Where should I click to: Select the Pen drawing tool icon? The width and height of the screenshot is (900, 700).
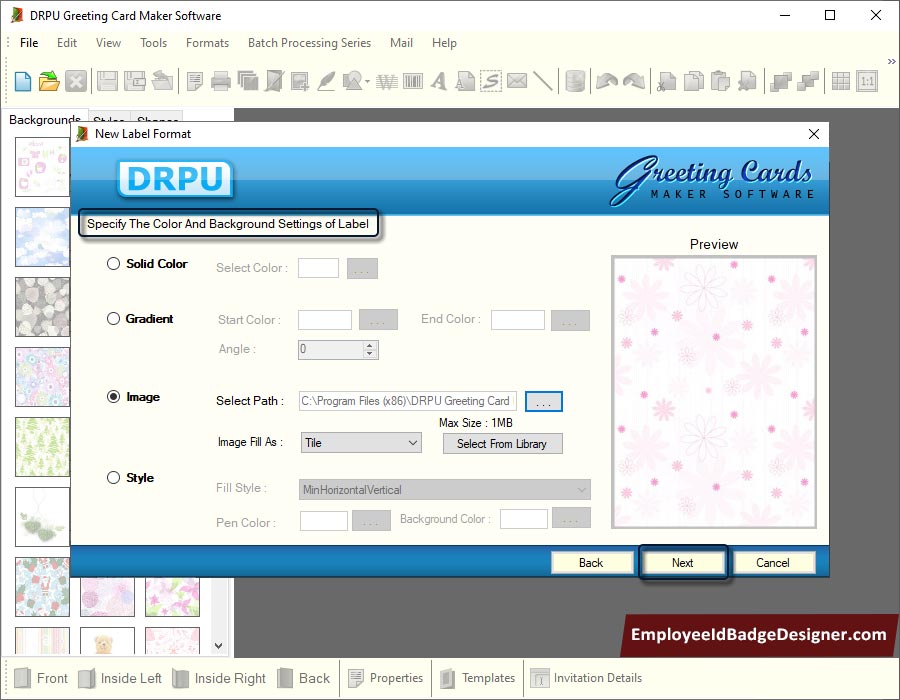[326, 81]
